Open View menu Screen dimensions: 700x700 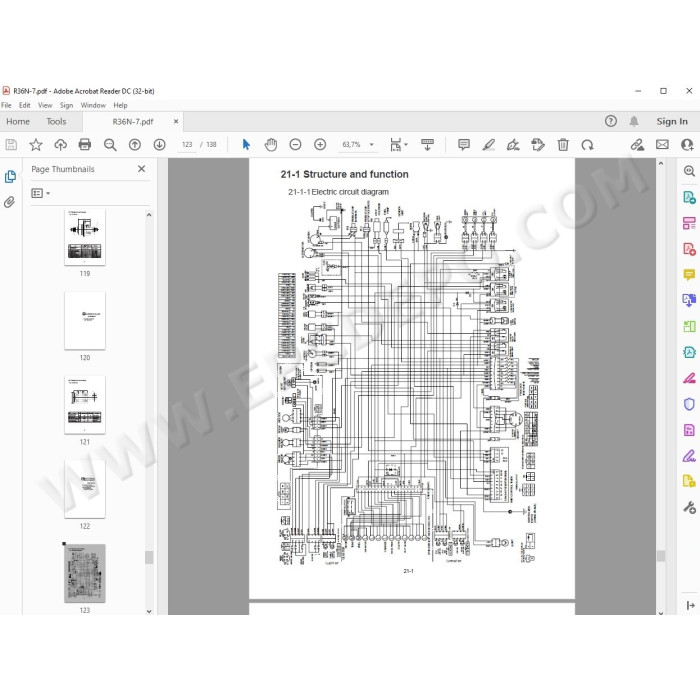coord(45,105)
